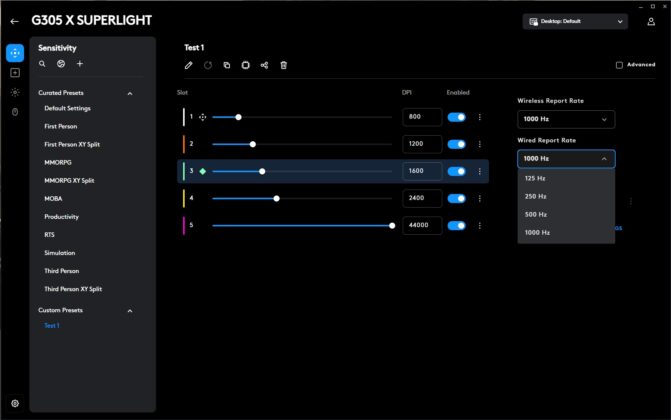
Task: Open slot 5 more options menu
Action: point(480,226)
